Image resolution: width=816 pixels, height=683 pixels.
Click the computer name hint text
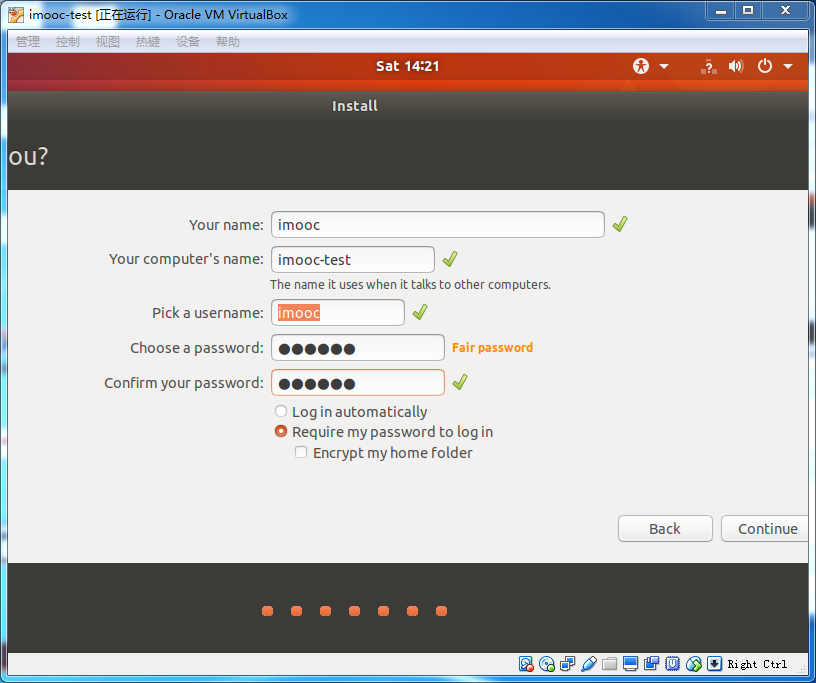(410, 284)
